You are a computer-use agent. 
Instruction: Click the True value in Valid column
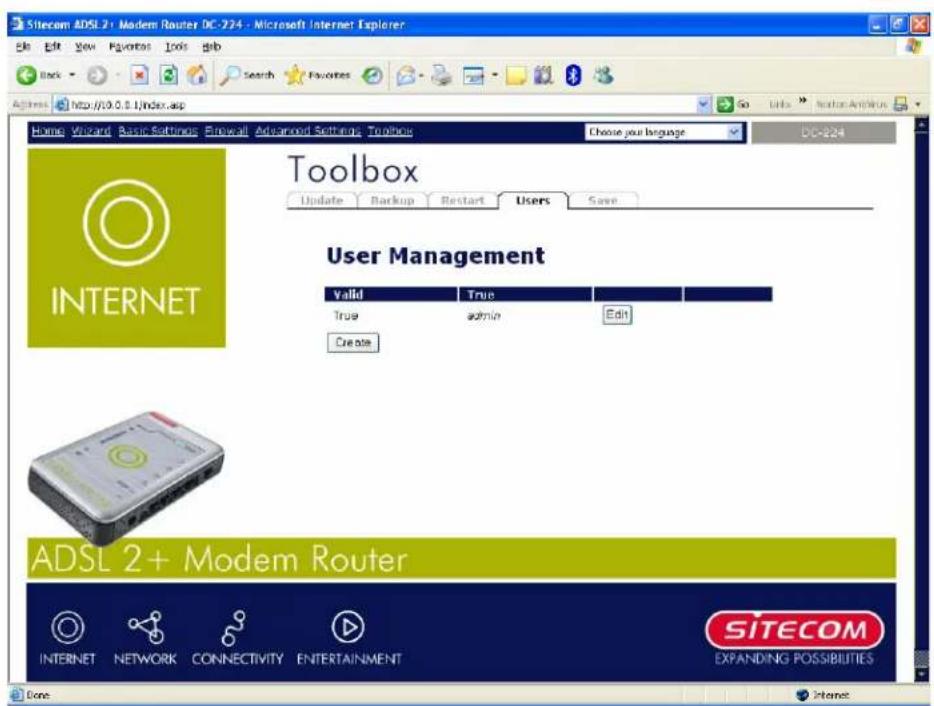coord(346,316)
